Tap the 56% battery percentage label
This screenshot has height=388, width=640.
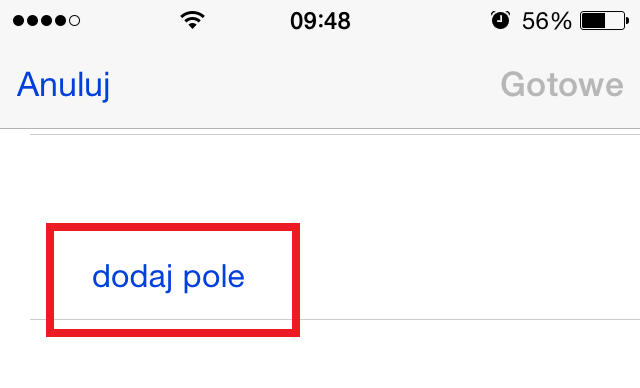point(547,21)
